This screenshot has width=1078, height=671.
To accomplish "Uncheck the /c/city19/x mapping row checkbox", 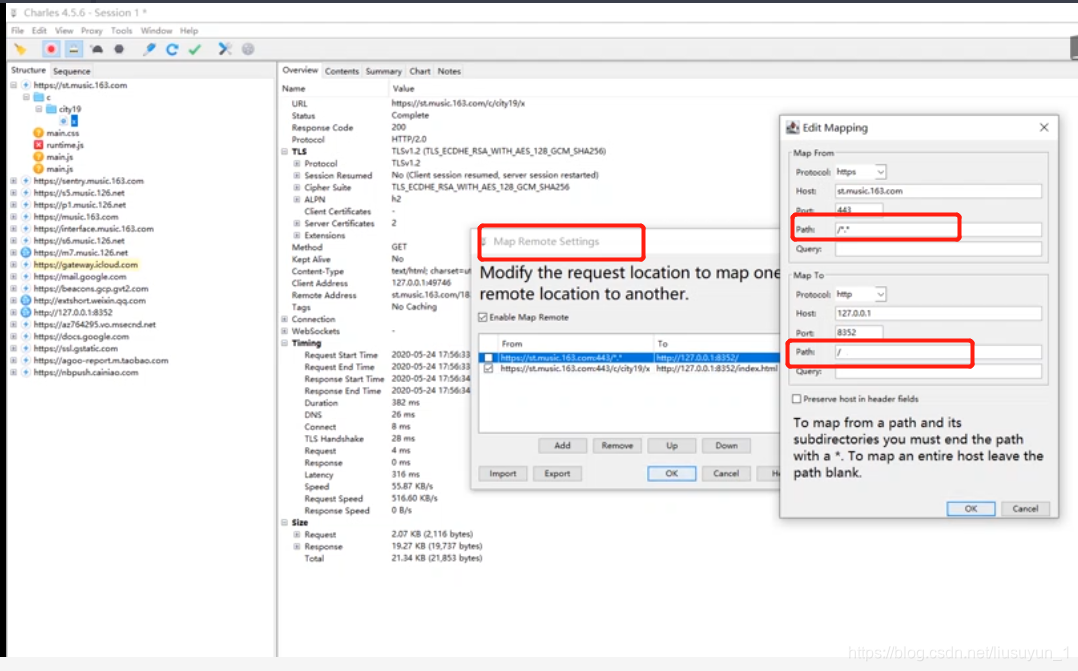I will pos(488,368).
